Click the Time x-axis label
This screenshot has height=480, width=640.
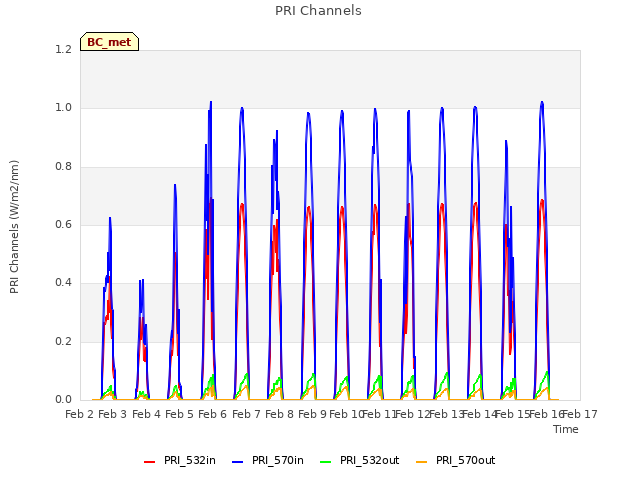pos(566,429)
